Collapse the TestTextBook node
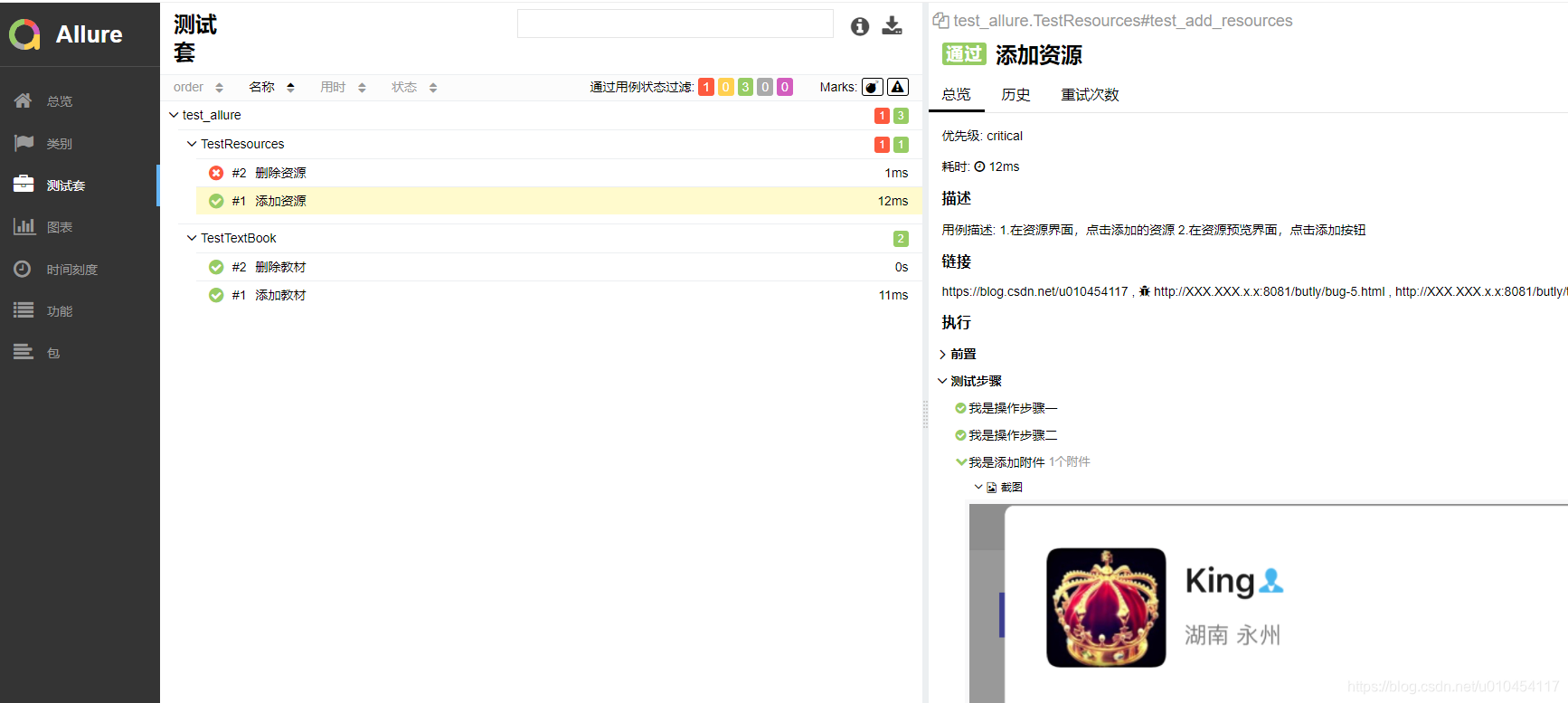Viewport: 1568px width, 703px height. coord(192,238)
